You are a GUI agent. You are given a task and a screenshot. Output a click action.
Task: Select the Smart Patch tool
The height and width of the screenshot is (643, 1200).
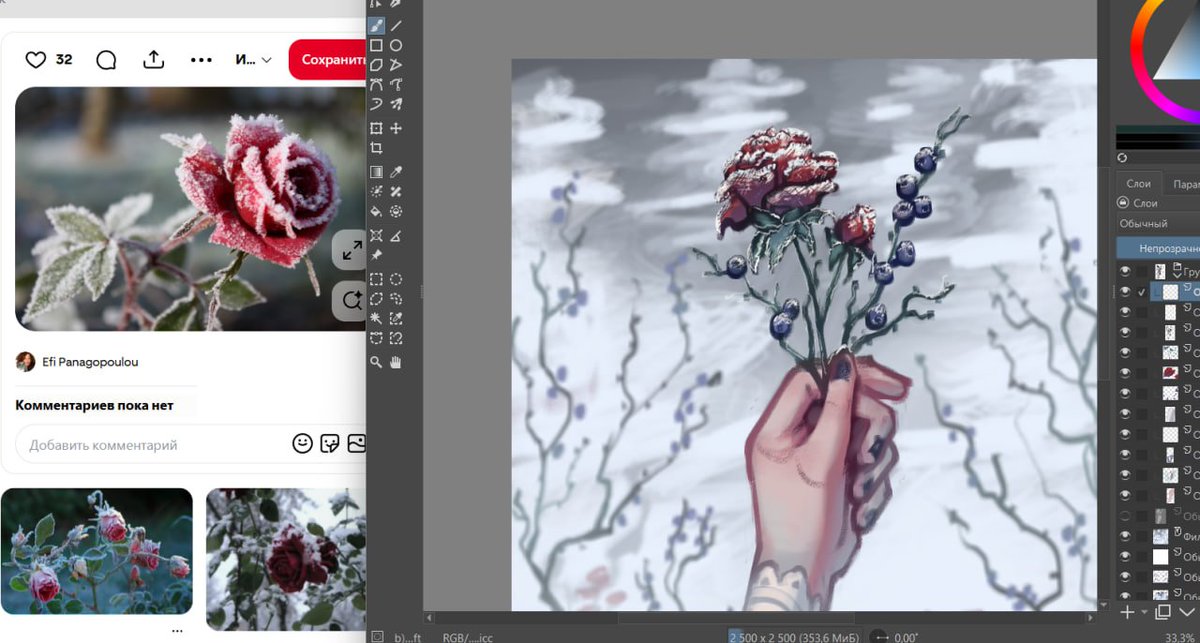(x=396, y=192)
